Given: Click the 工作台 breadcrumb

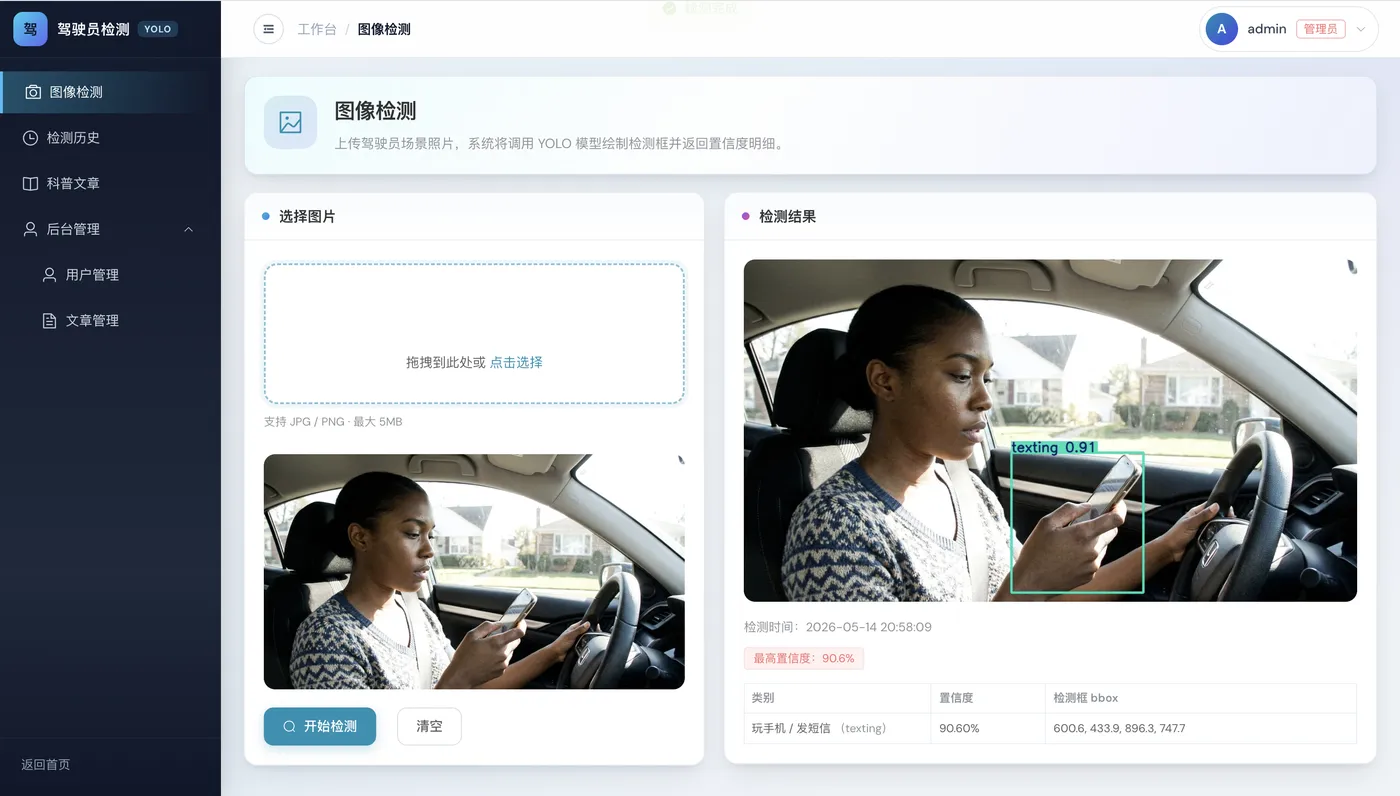Looking at the screenshot, I should [317, 29].
